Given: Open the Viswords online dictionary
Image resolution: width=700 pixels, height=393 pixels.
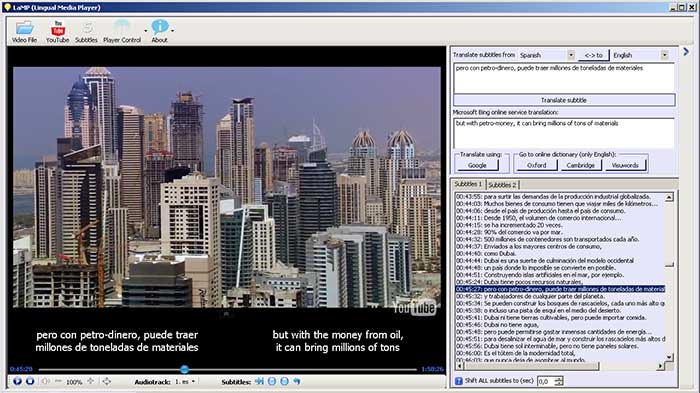Looking at the screenshot, I should 625,165.
